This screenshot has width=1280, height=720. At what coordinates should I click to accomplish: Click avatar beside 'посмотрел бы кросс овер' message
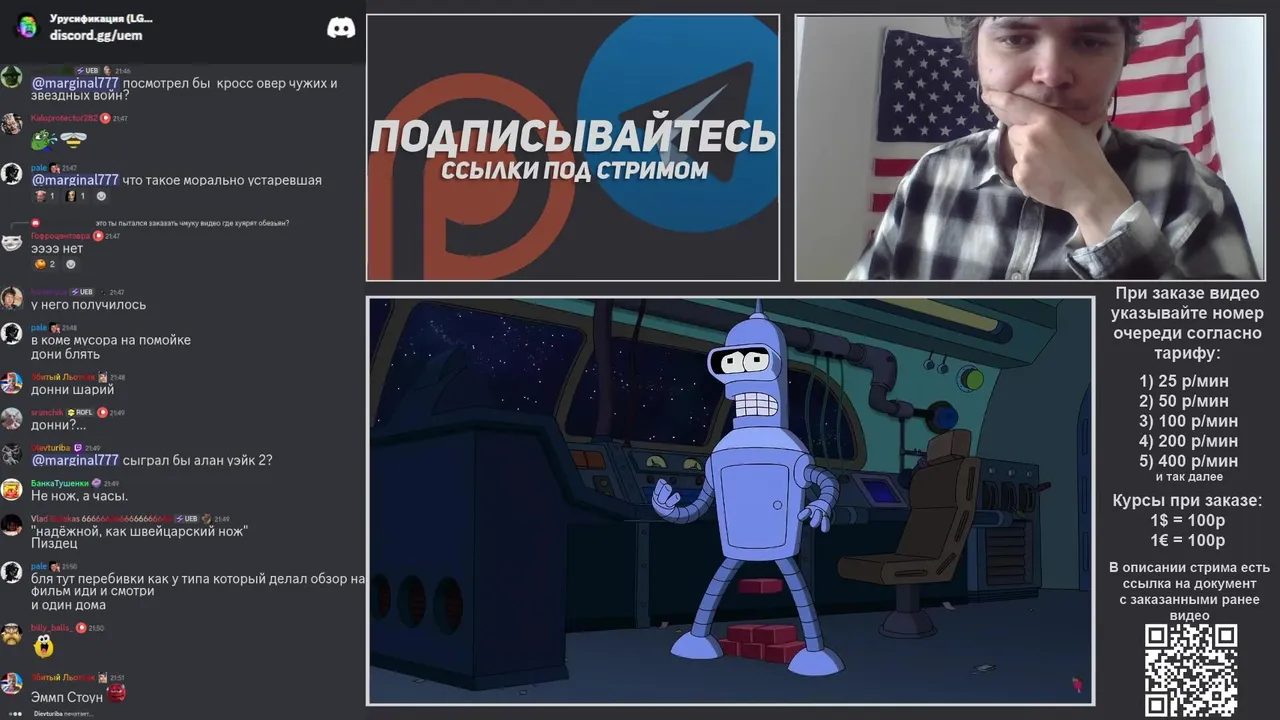(11, 78)
